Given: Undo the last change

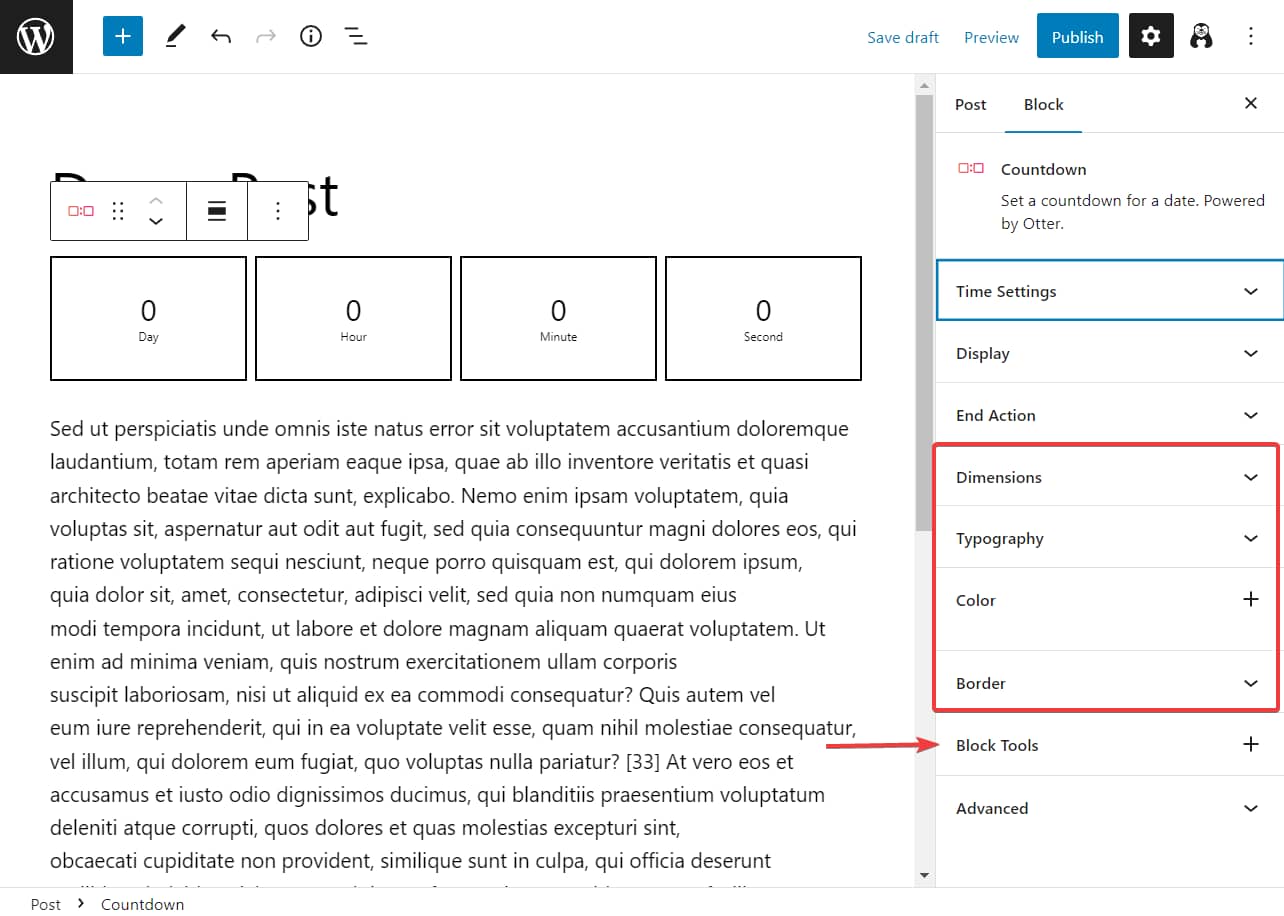Looking at the screenshot, I should 221,37.
